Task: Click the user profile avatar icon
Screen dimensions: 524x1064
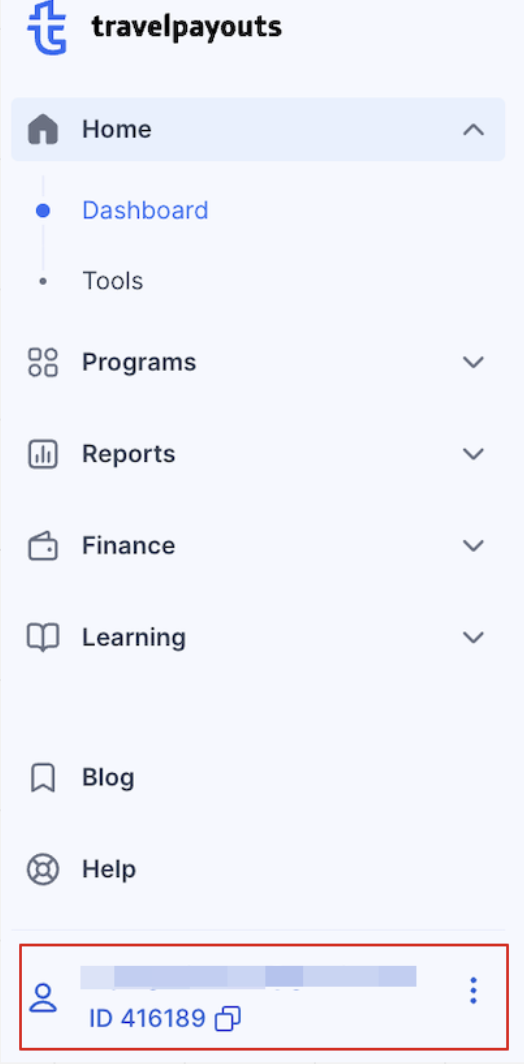Action: (x=43, y=998)
